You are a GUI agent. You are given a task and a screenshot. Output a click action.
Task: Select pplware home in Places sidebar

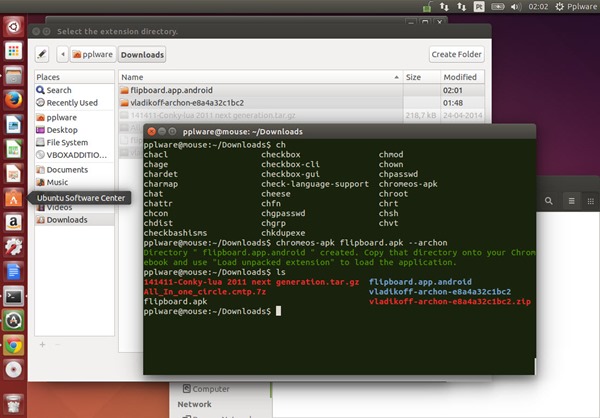(x=74, y=118)
